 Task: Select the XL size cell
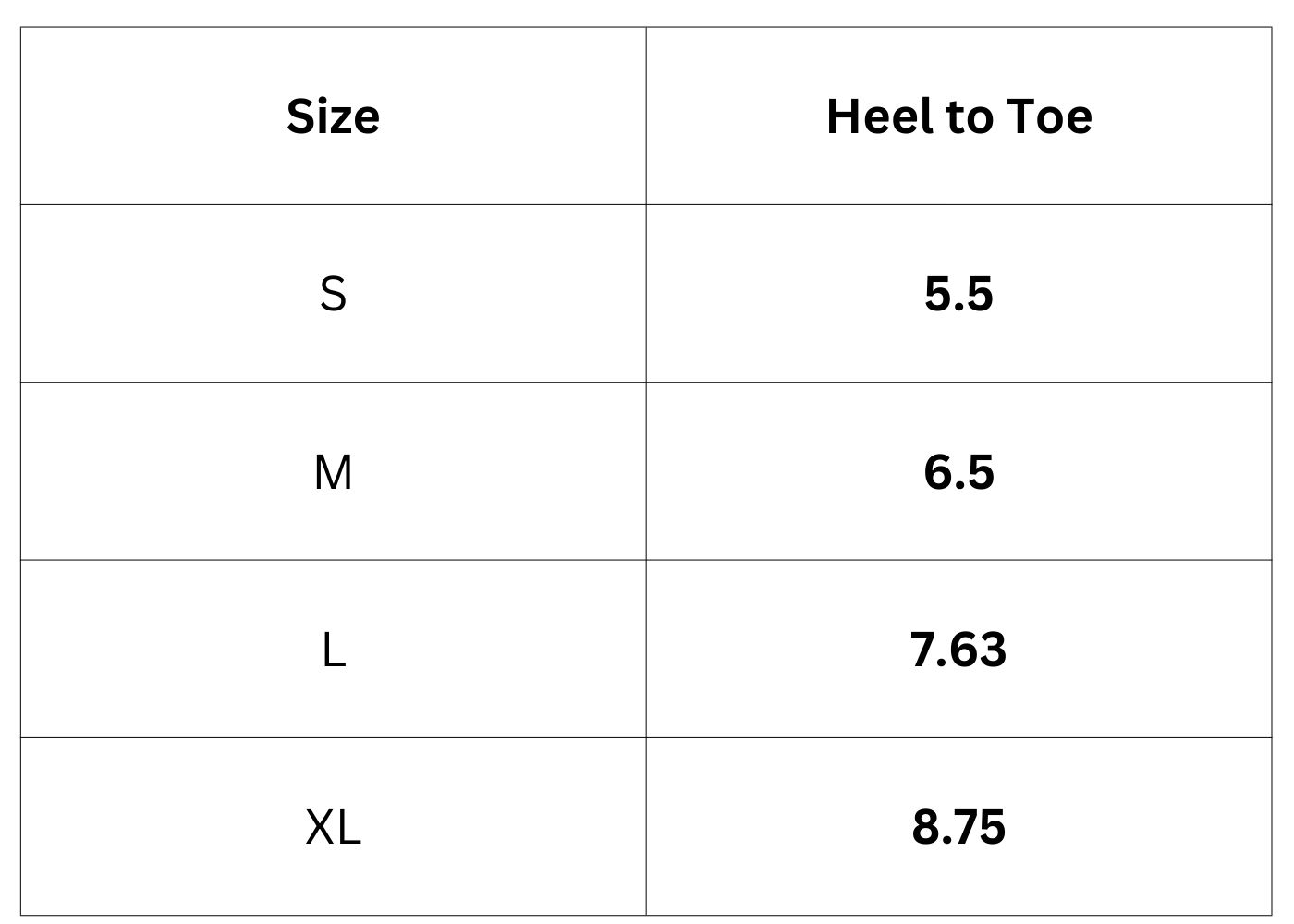[333, 827]
